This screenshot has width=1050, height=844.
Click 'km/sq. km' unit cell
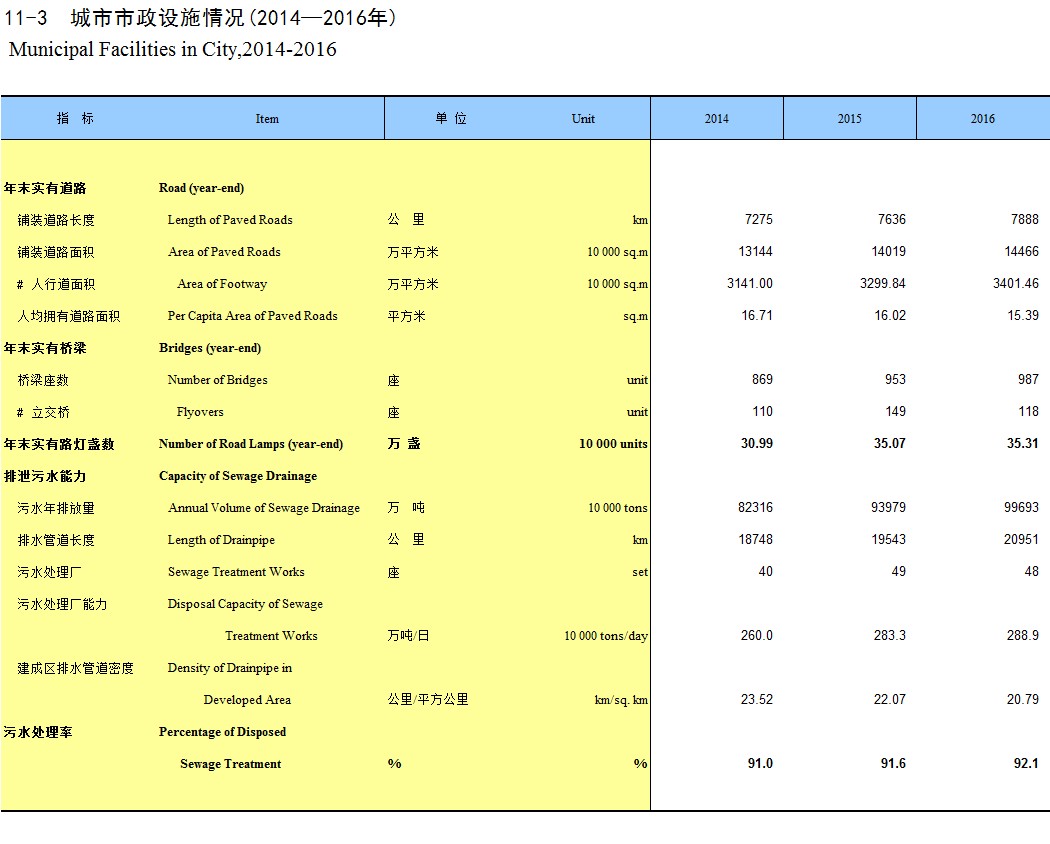click(621, 700)
